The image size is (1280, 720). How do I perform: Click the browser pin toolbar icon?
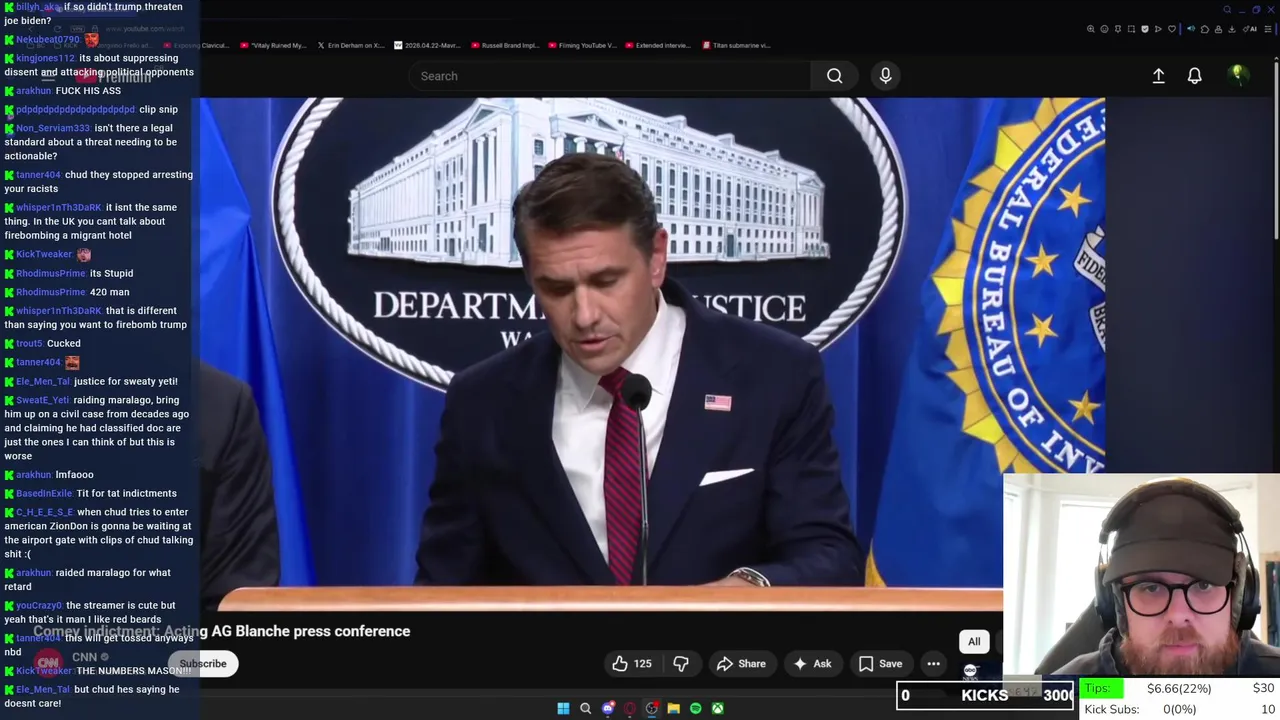coord(1118,29)
